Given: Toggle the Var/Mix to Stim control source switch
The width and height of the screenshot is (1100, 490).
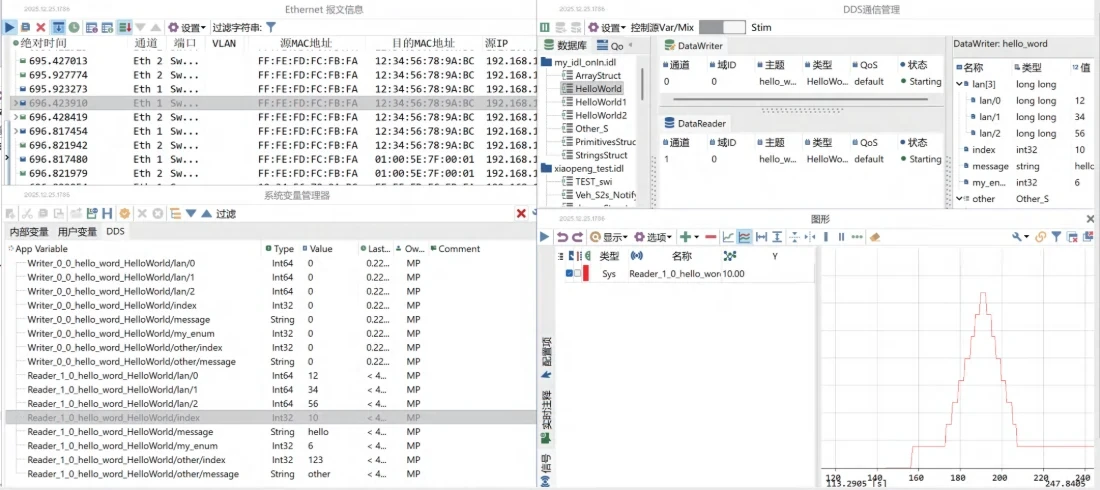Looking at the screenshot, I should click(x=722, y=27).
